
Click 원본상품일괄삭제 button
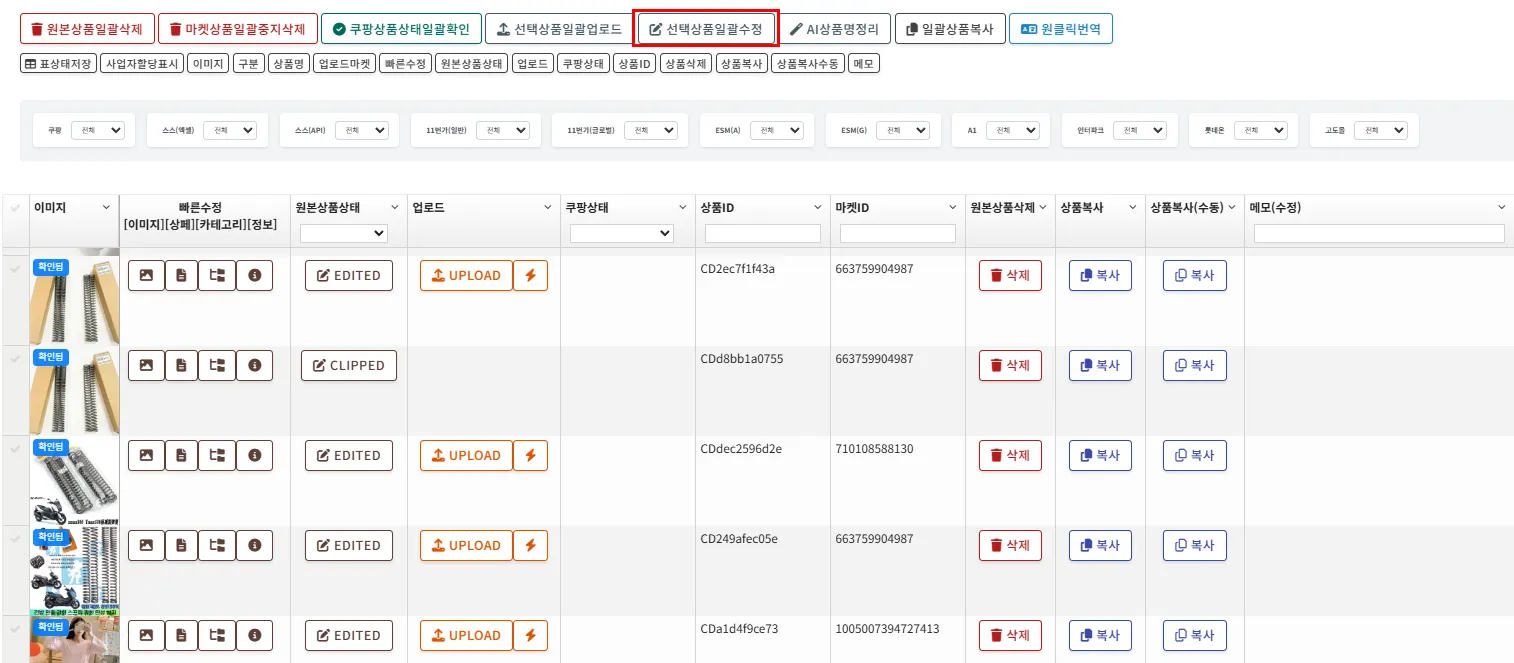(x=86, y=29)
